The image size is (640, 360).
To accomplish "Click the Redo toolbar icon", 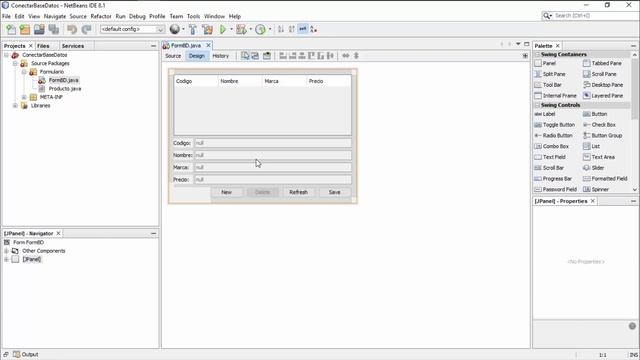I will click(86, 29).
